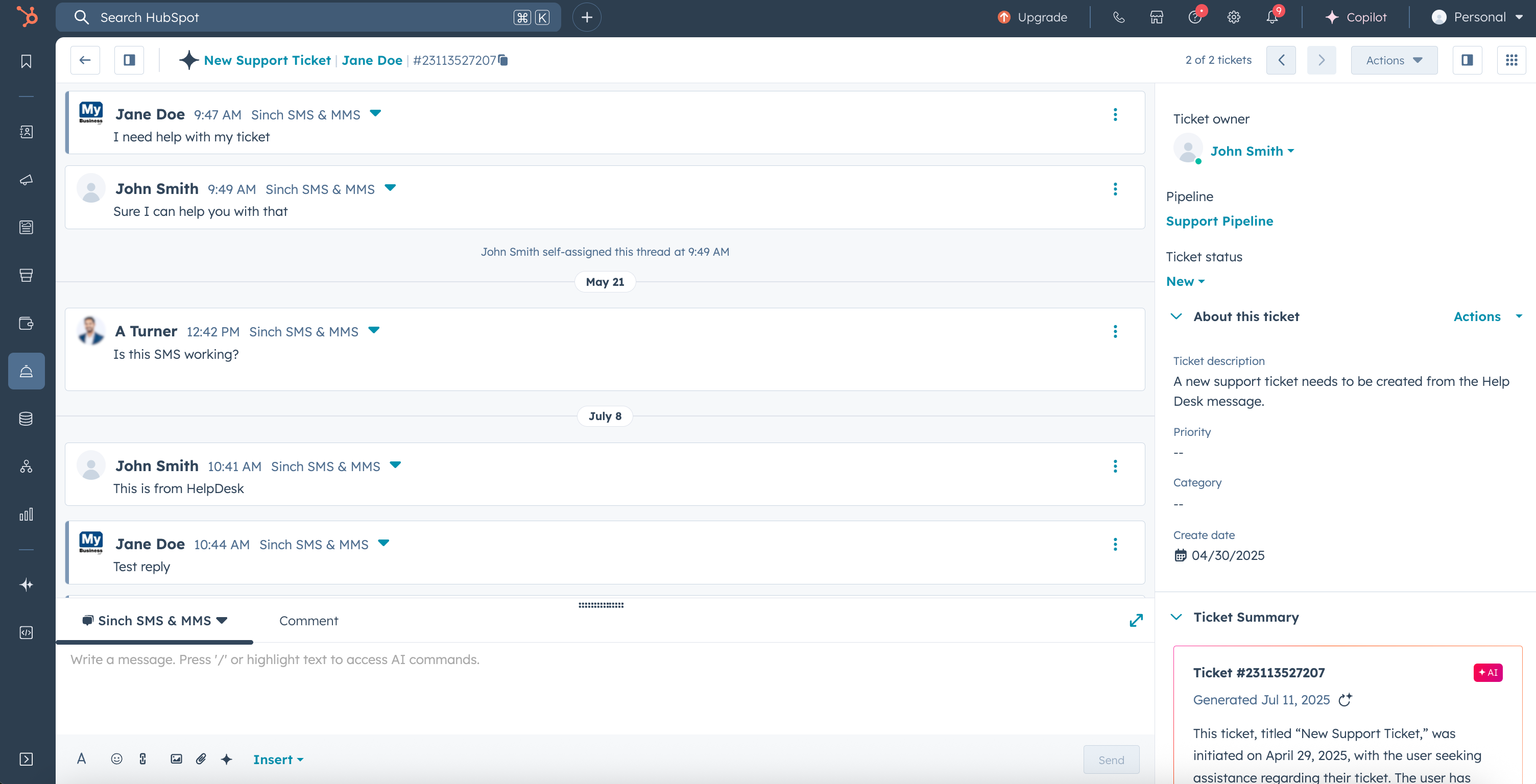Open the Support Pipeline link
The image size is (1536, 784).
click(x=1220, y=221)
